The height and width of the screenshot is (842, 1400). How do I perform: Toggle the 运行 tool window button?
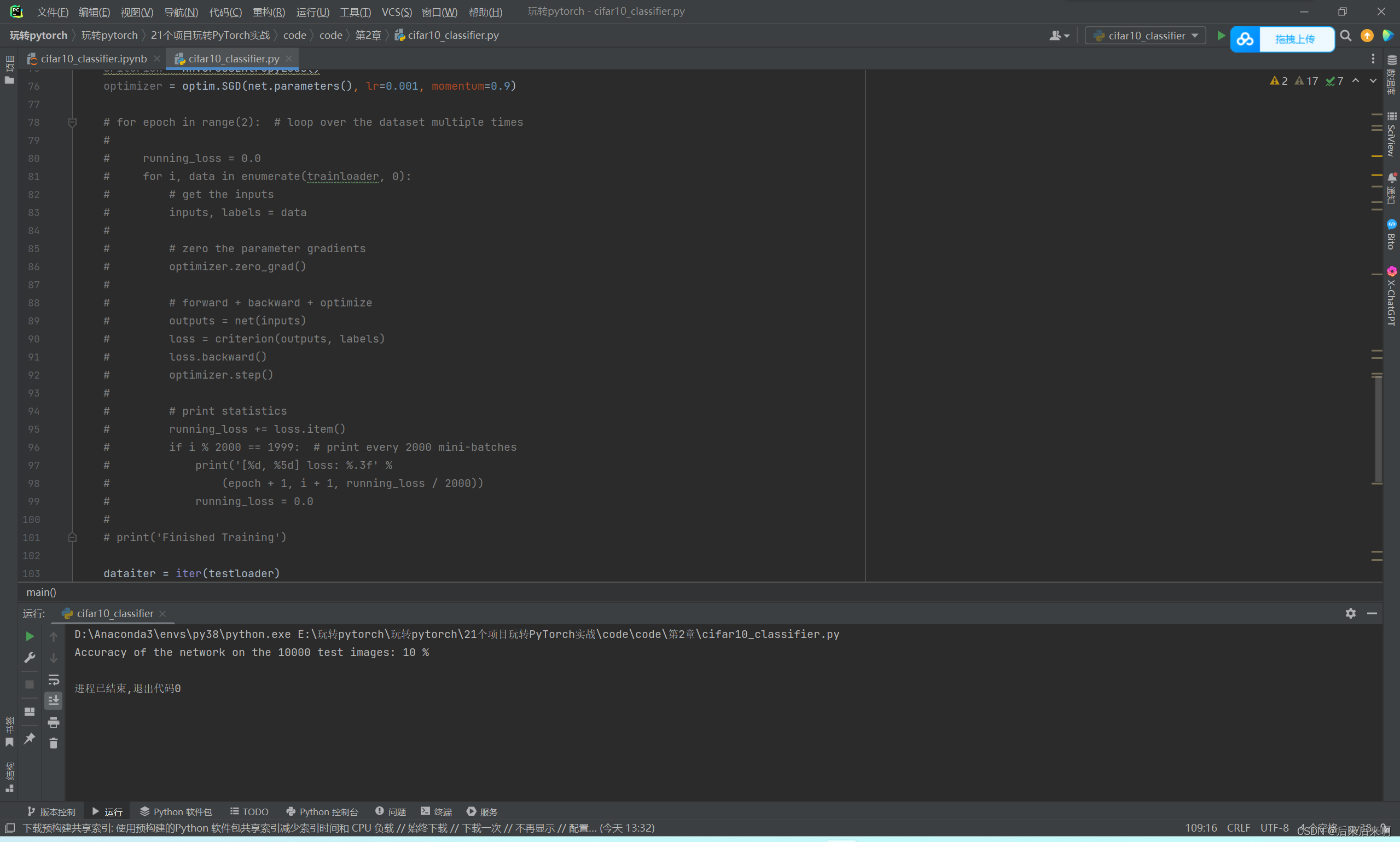point(107,811)
